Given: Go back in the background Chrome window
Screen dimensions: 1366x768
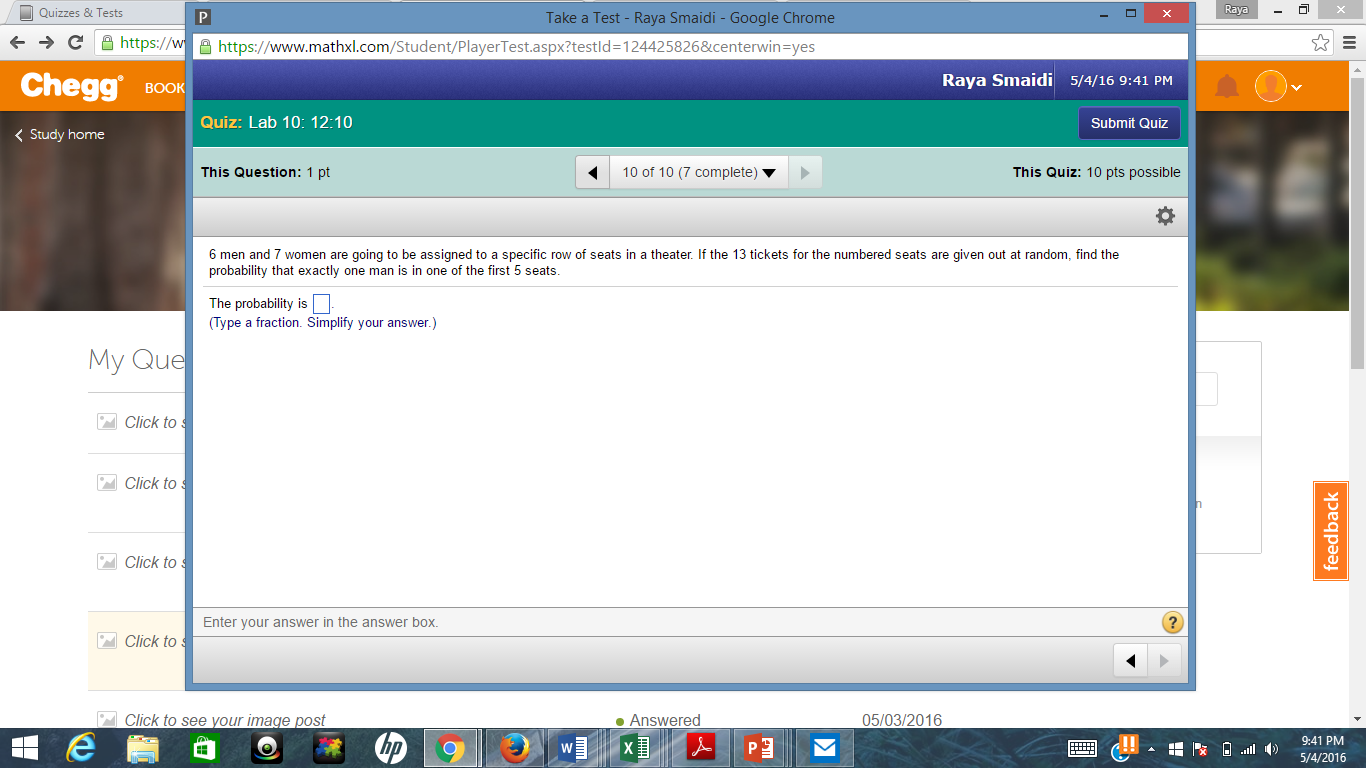Looking at the screenshot, I should [18, 42].
